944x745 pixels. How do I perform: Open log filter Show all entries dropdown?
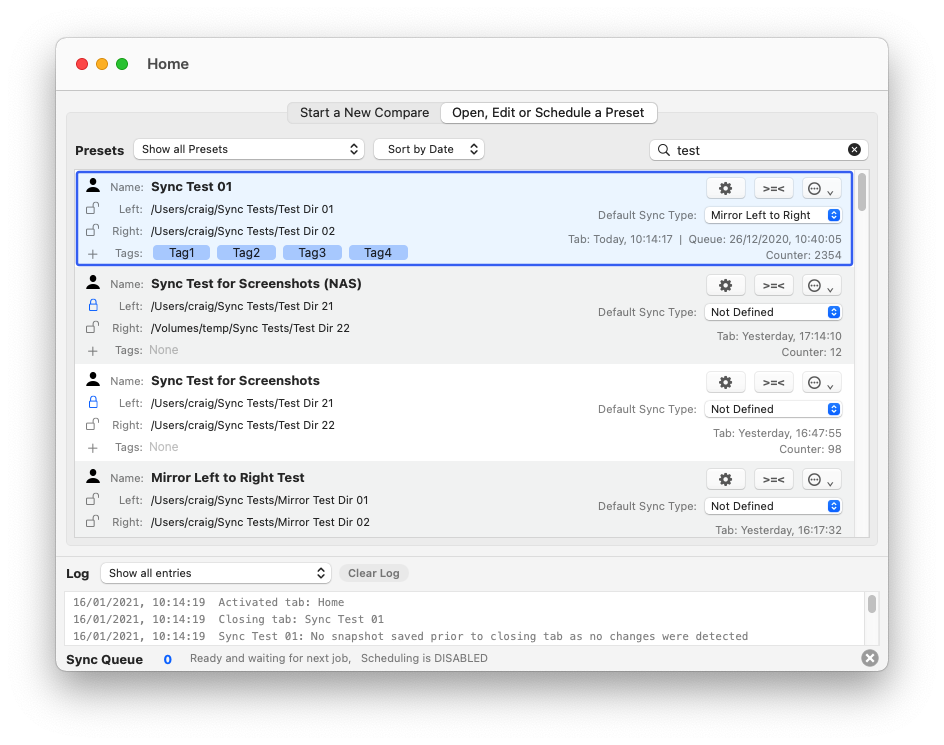(216, 573)
